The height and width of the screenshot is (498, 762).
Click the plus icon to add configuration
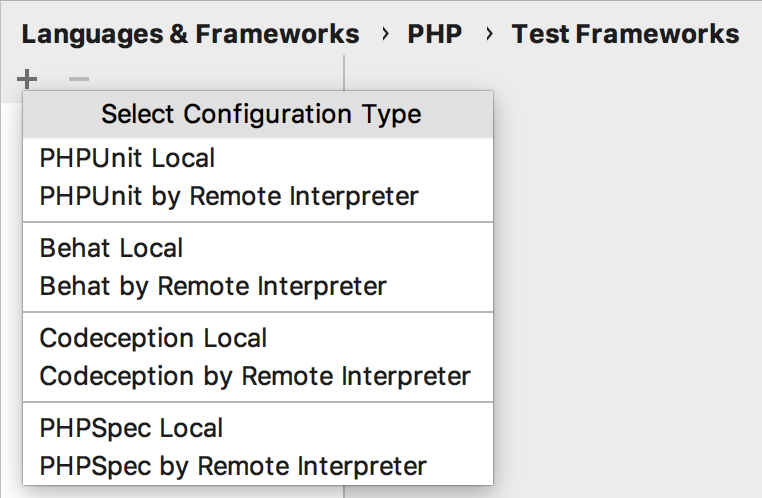click(x=27, y=79)
